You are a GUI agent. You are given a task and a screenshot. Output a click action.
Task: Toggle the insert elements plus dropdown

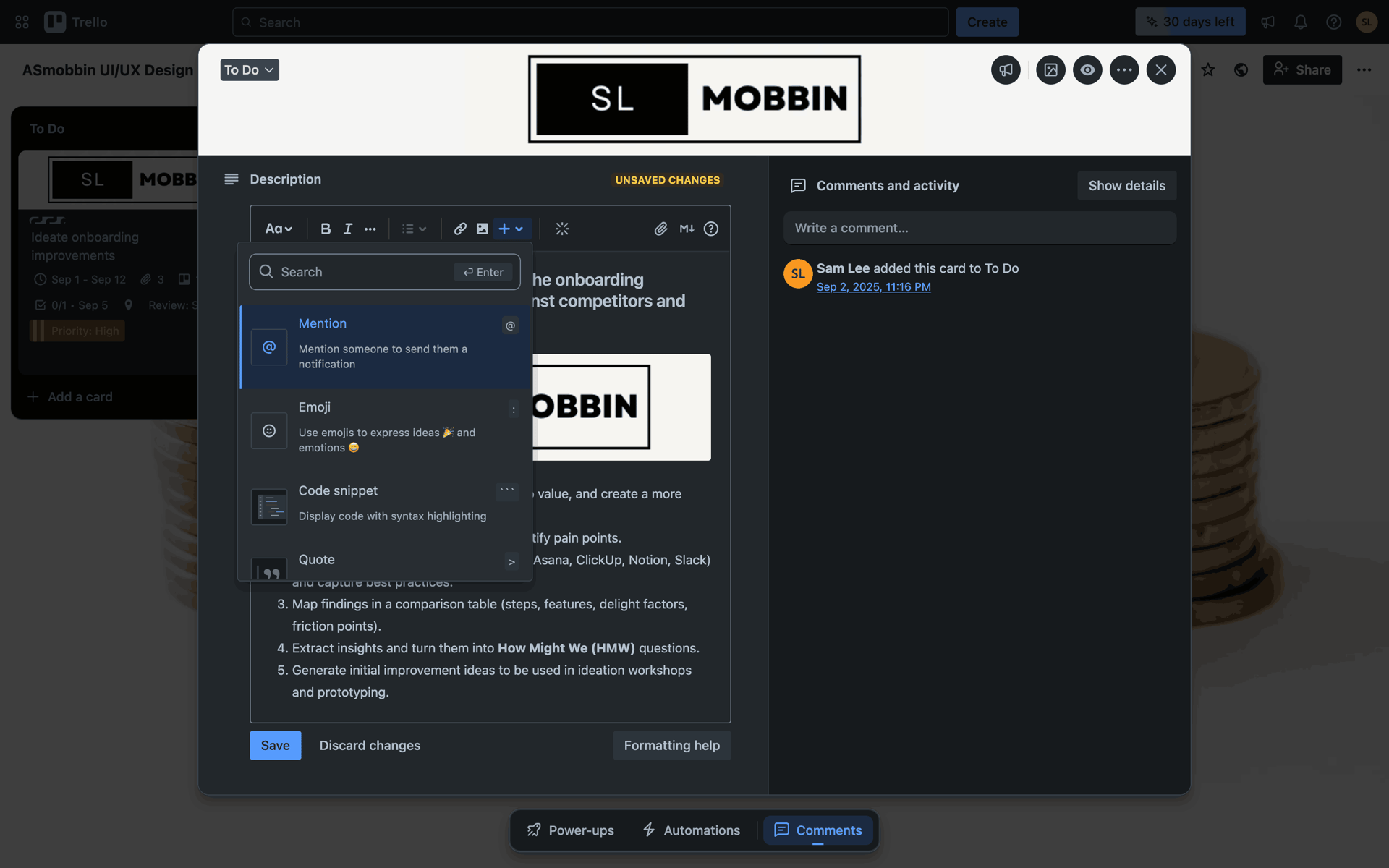(511, 229)
